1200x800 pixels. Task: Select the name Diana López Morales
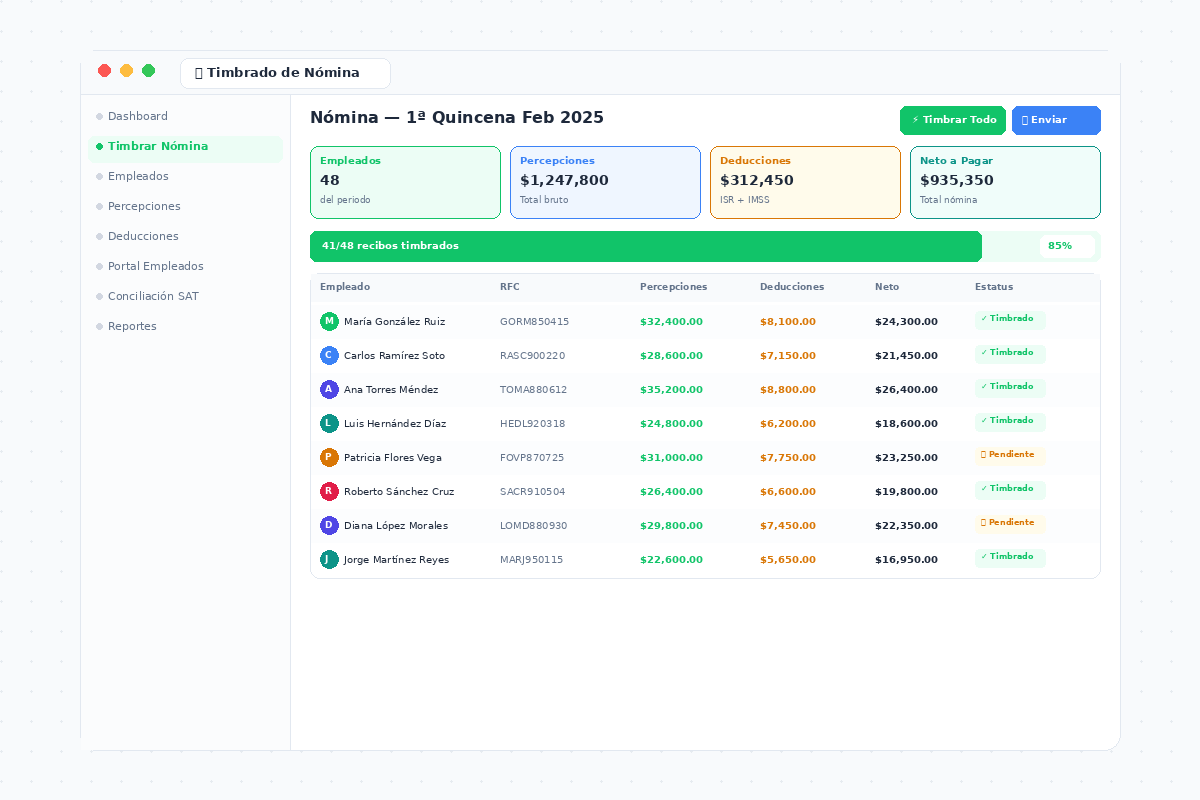pyautogui.click(x=396, y=526)
